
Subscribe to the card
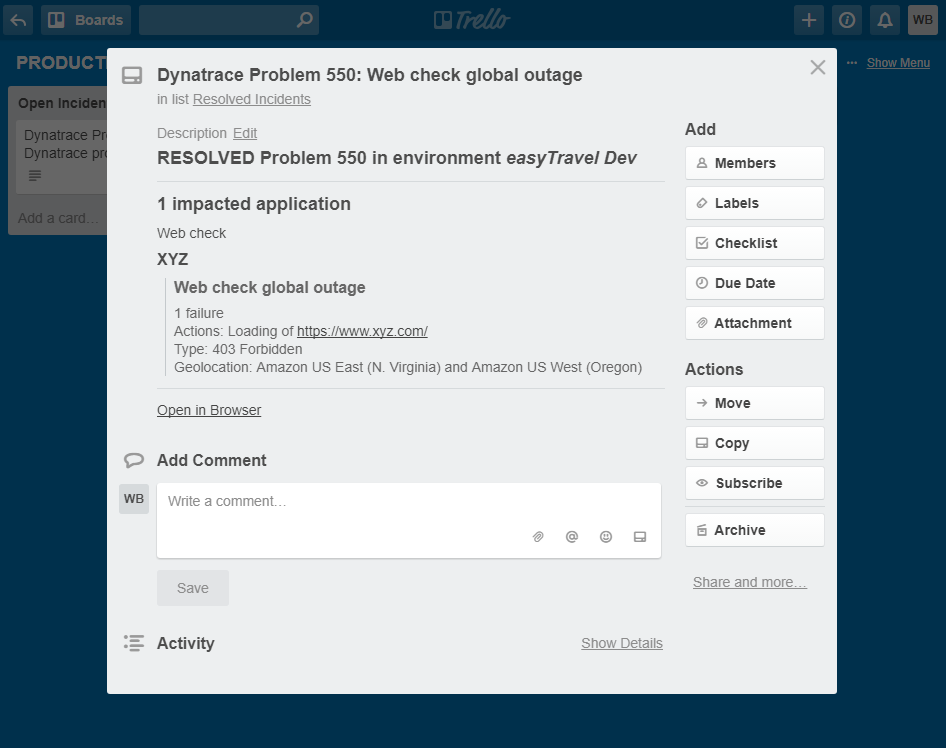[755, 483]
